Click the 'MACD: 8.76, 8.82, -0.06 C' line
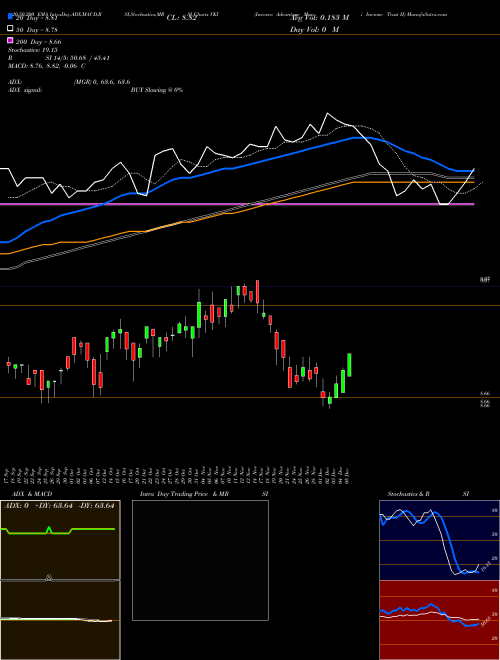The height and width of the screenshot is (660, 500). click(x=47, y=66)
